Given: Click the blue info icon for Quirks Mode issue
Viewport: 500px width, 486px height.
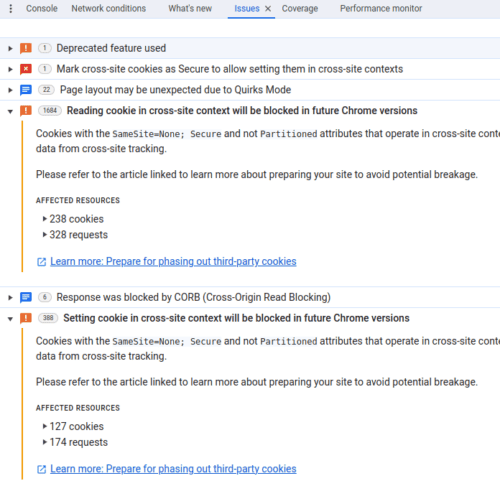Looking at the screenshot, I should coord(26,90).
